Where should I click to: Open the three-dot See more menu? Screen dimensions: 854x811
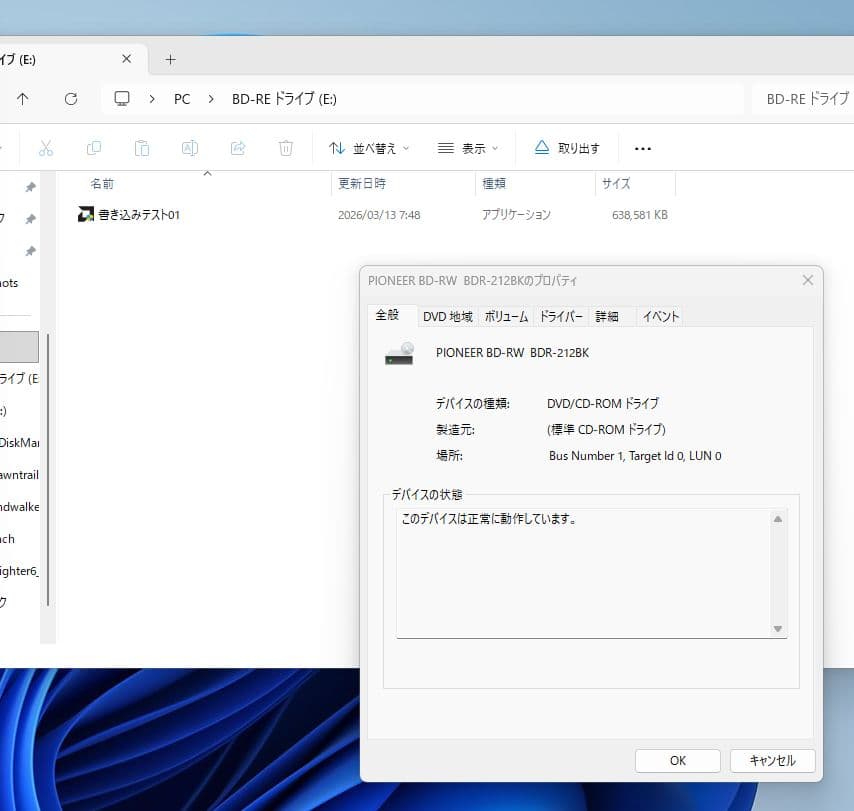tap(643, 149)
